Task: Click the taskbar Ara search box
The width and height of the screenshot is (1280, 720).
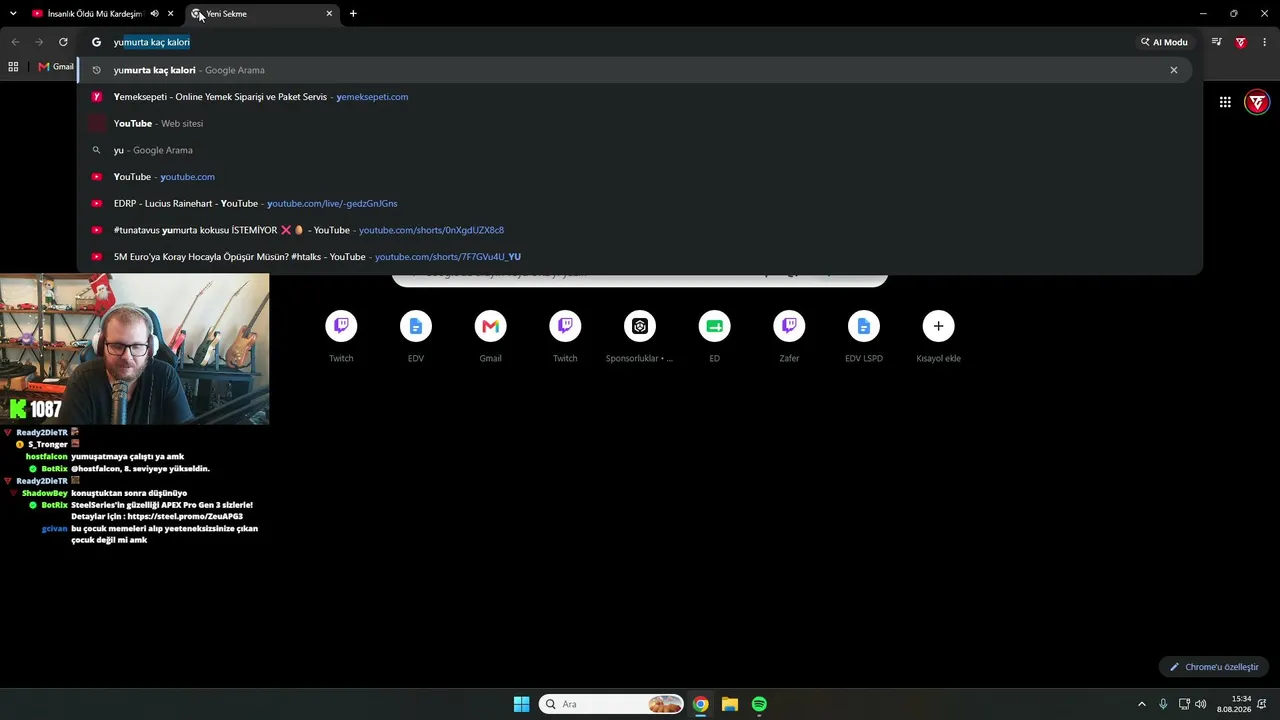Action: (612, 704)
